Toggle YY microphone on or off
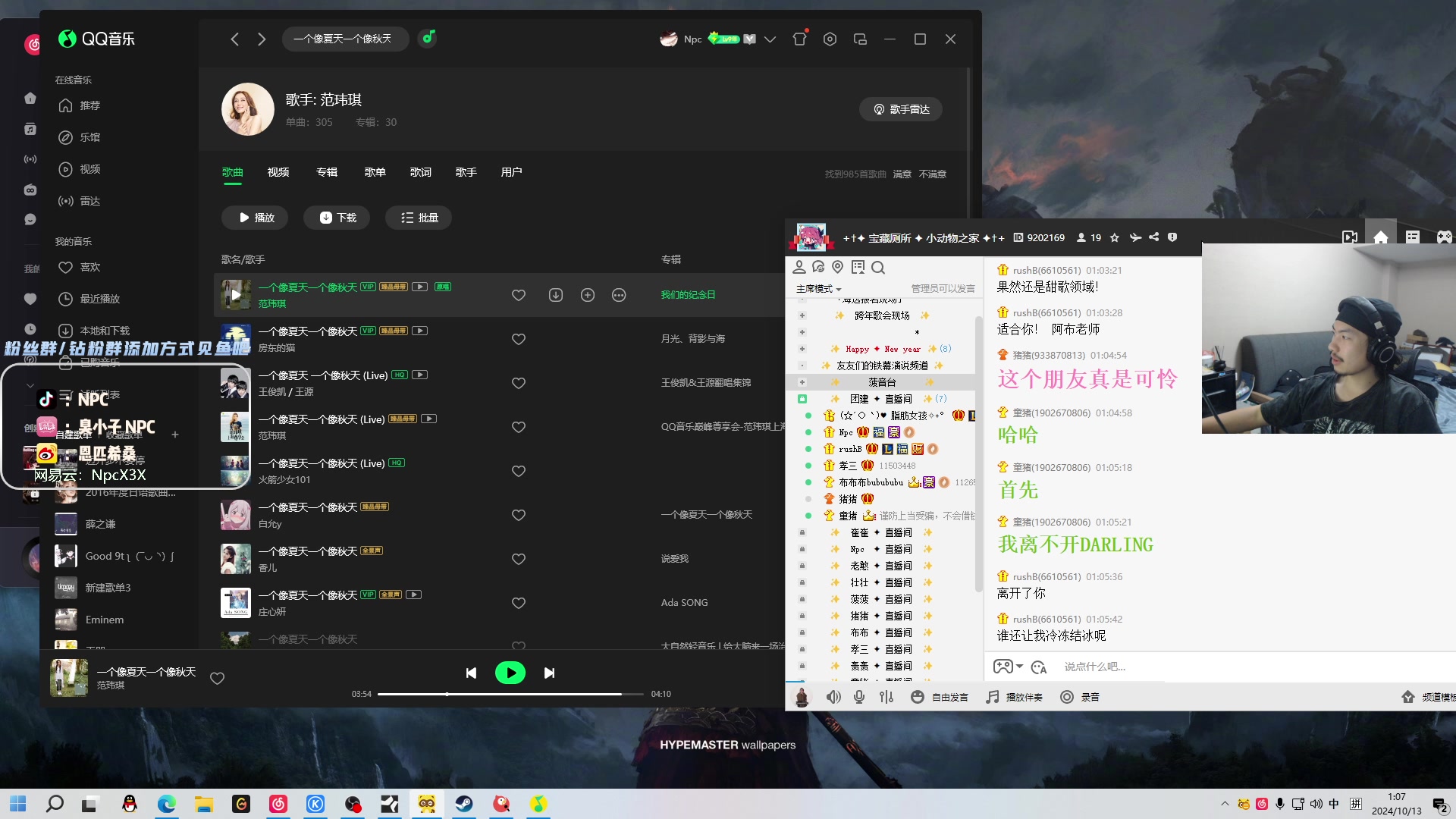Image resolution: width=1456 pixels, height=819 pixels. pyautogui.click(x=859, y=697)
